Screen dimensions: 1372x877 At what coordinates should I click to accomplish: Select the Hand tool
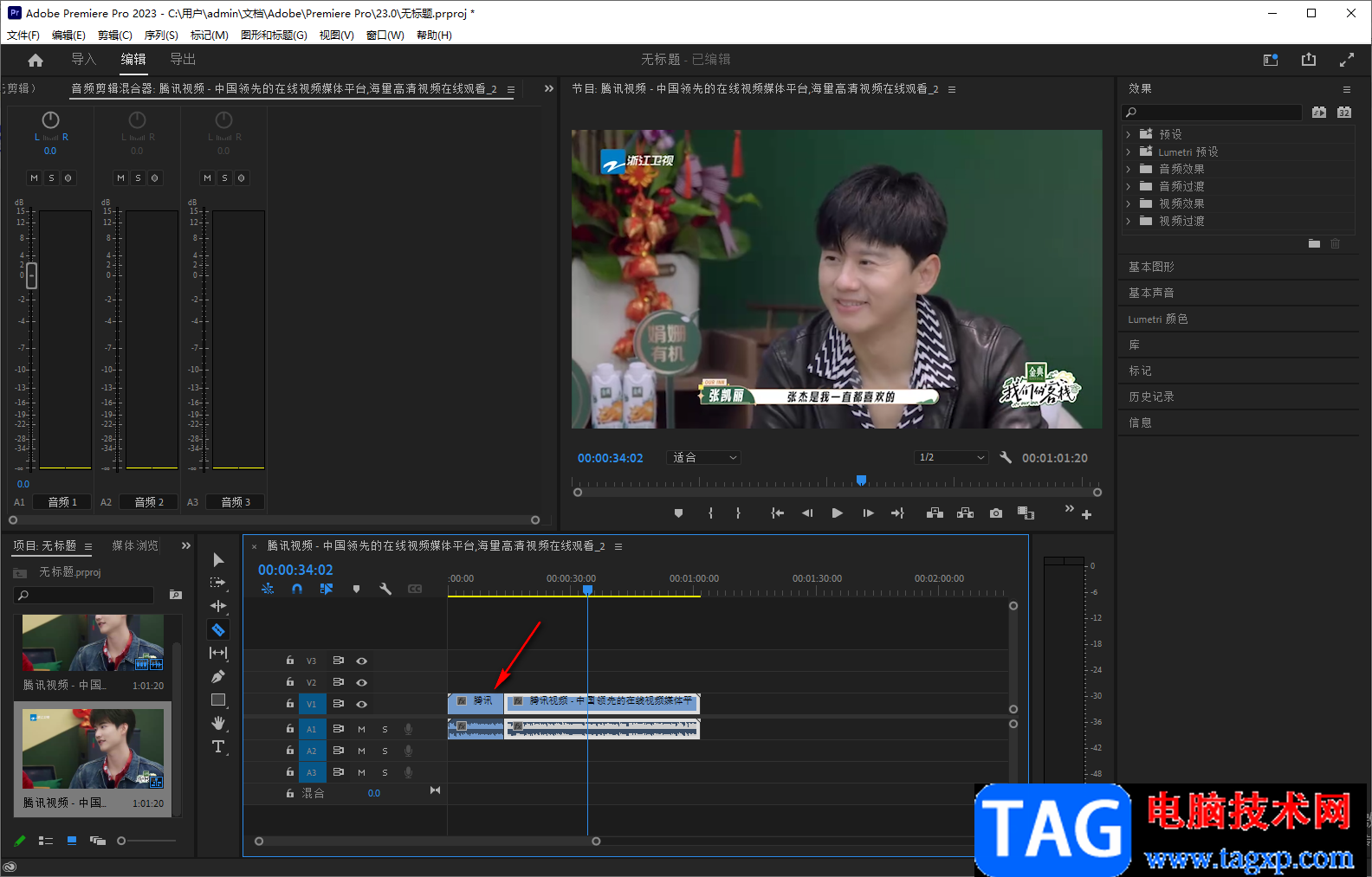(x=218, y=723)
